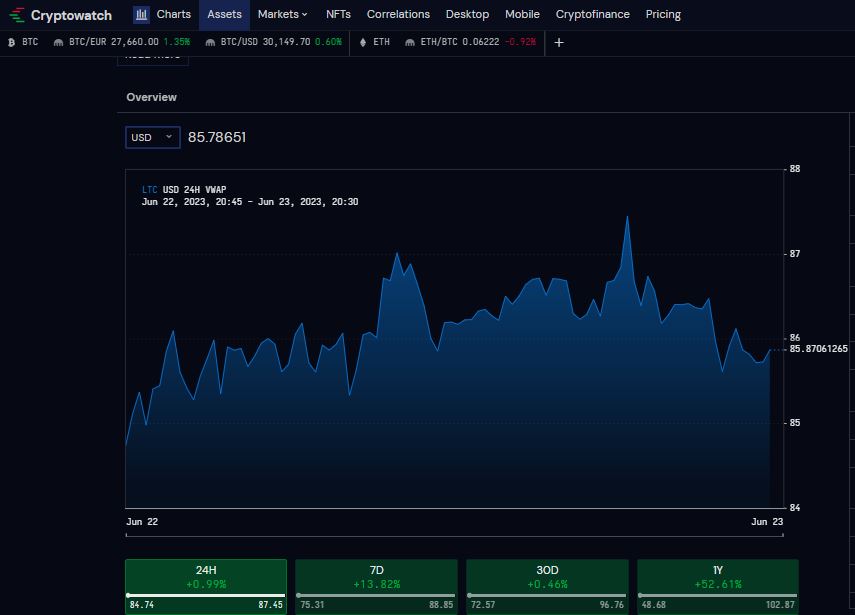This screenshot has width=855, height=615.
Task: Switch to the Assets tab
Action: click(x=224, y=14)
